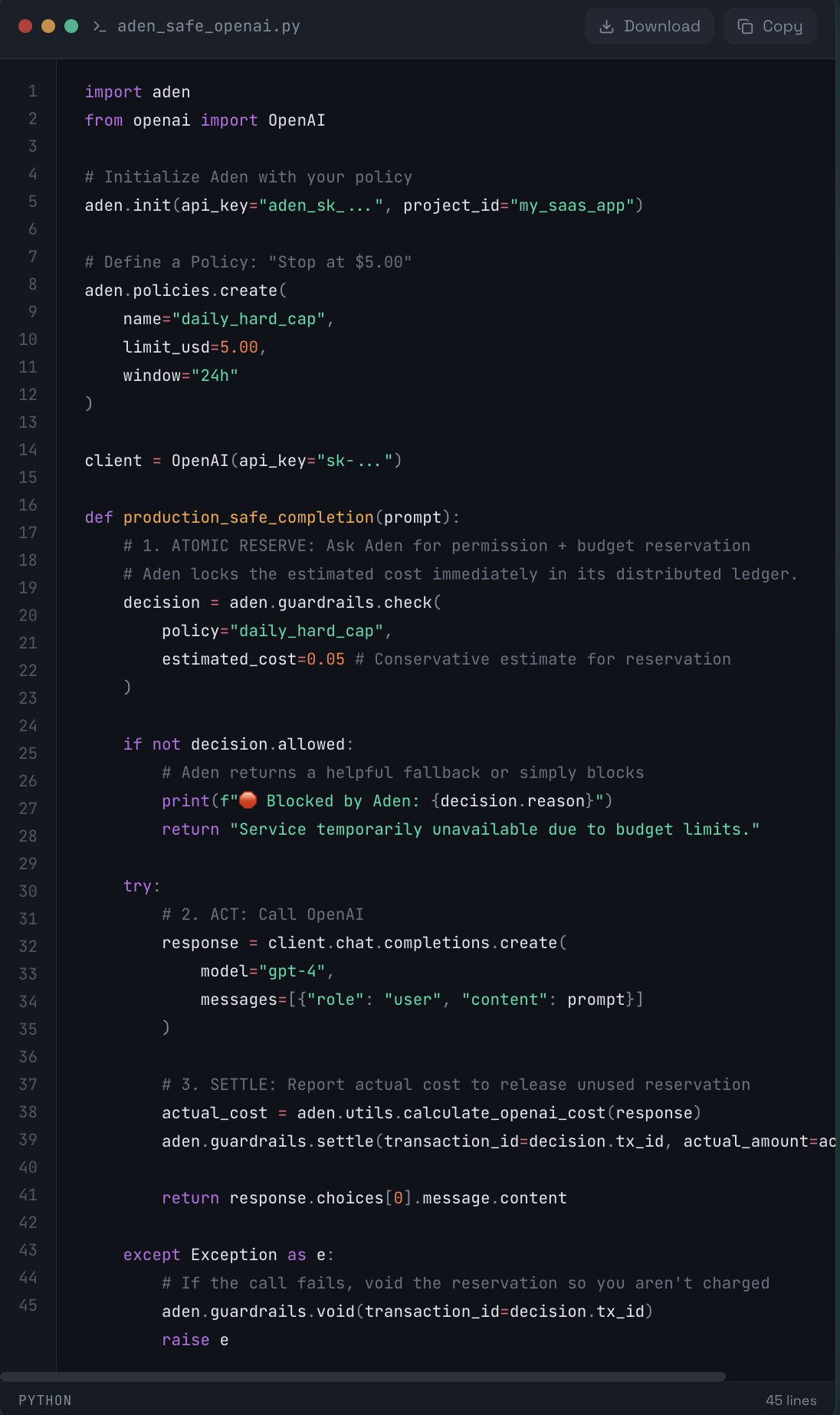Click the PYTHON language label in footer
Viewport: 840px width, 1415px height.
45,1400
